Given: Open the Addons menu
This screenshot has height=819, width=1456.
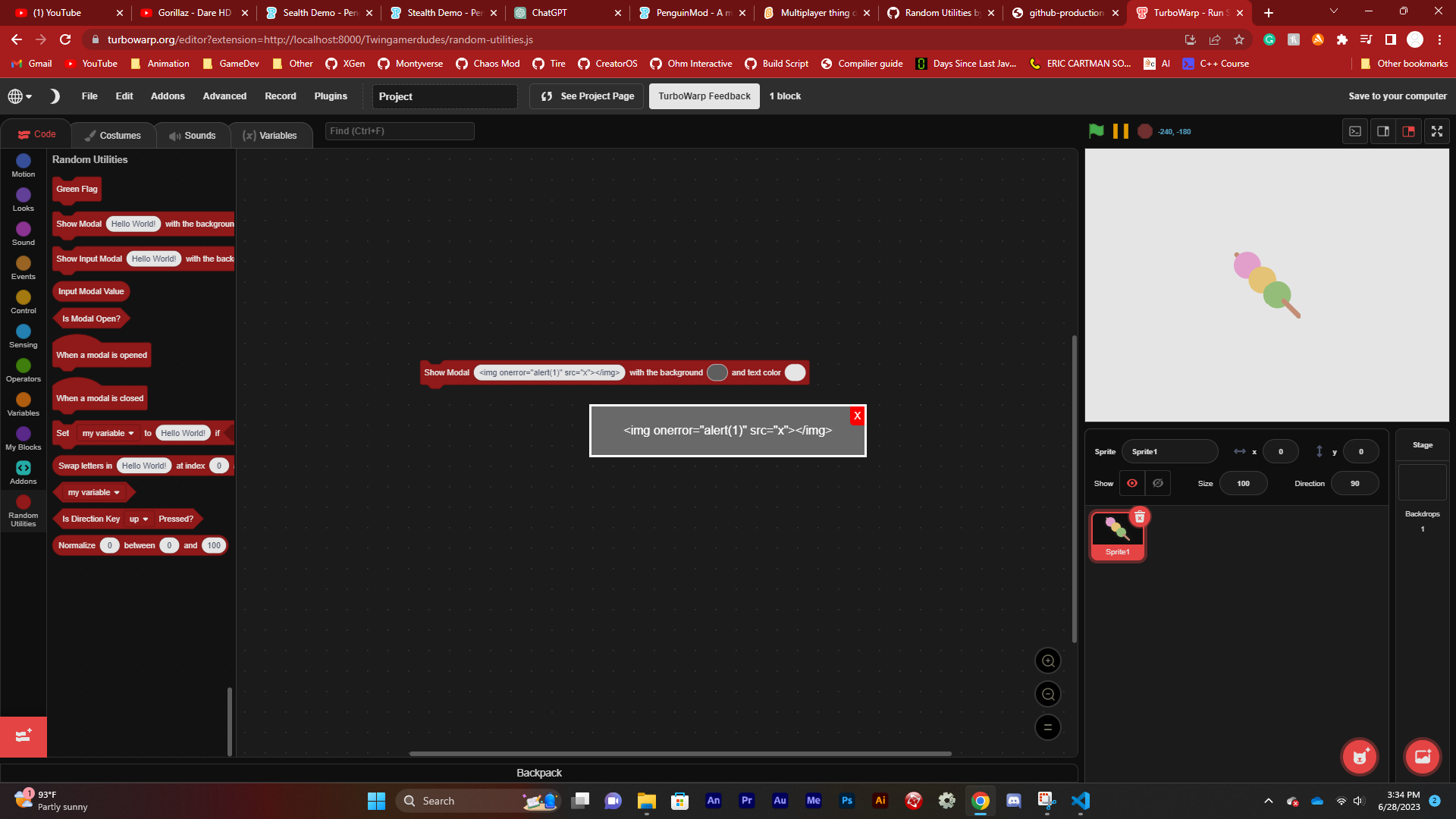Looking at the screenshot, I should click(168, 96).
